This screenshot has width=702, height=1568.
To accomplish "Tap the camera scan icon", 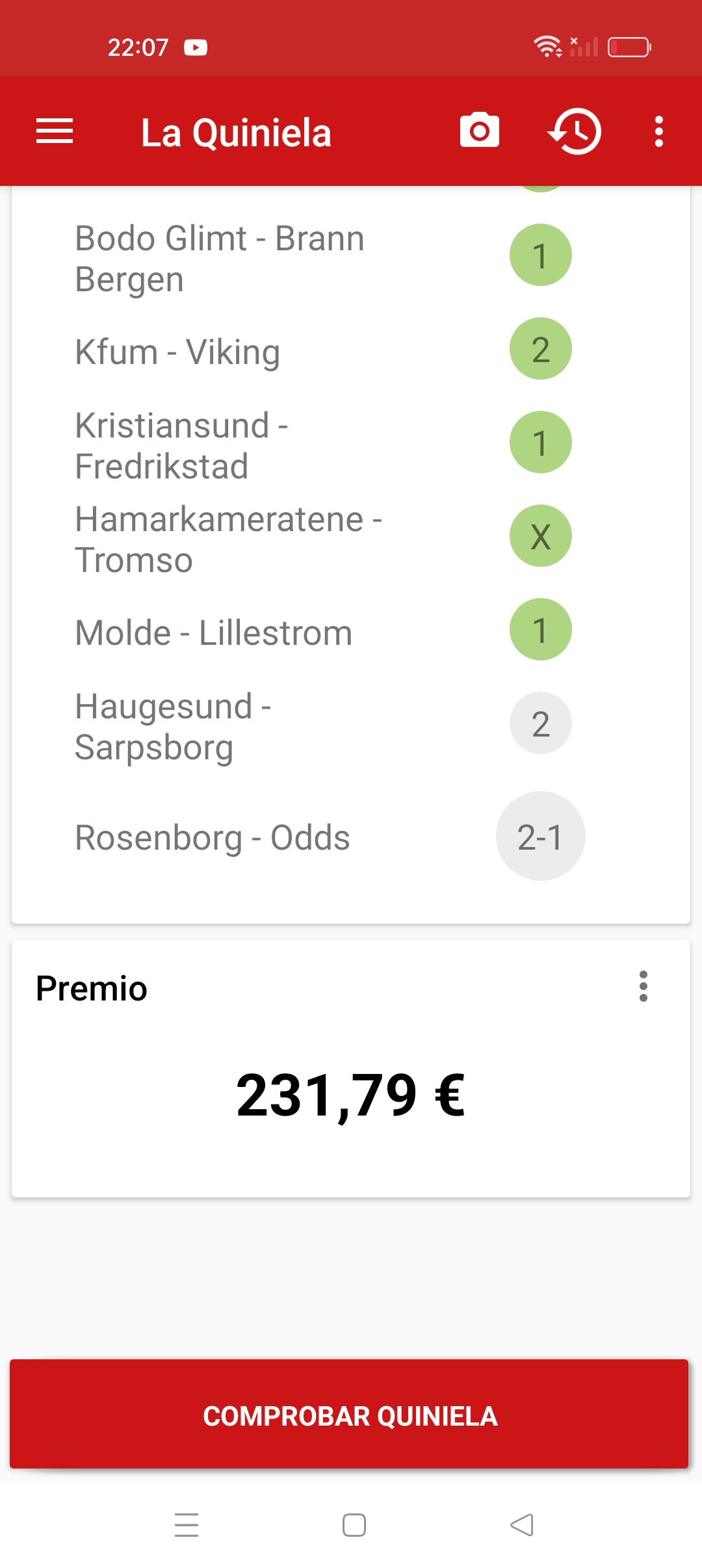I will 480,131.
